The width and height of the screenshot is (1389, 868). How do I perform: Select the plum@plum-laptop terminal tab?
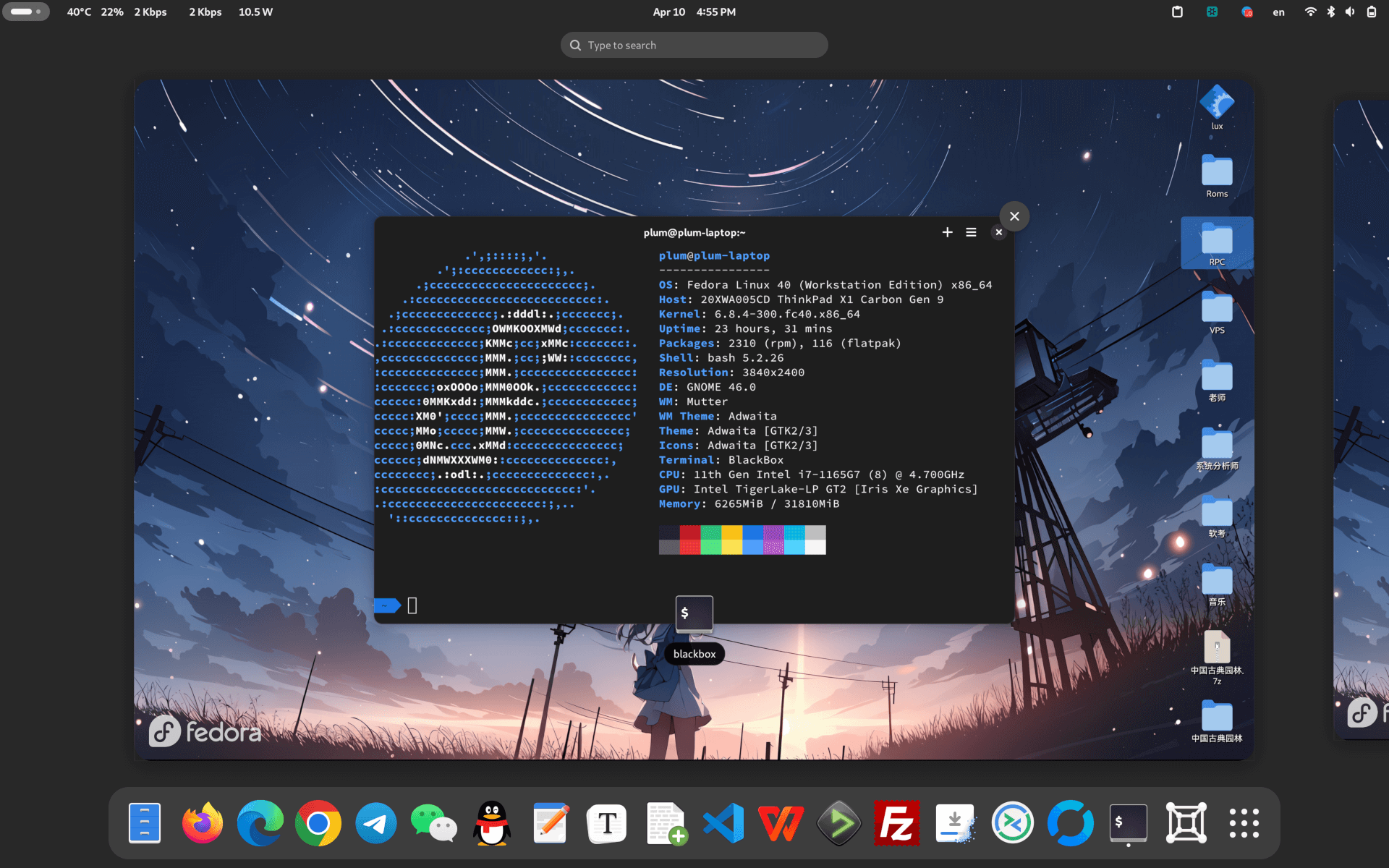tap(694, 232)
